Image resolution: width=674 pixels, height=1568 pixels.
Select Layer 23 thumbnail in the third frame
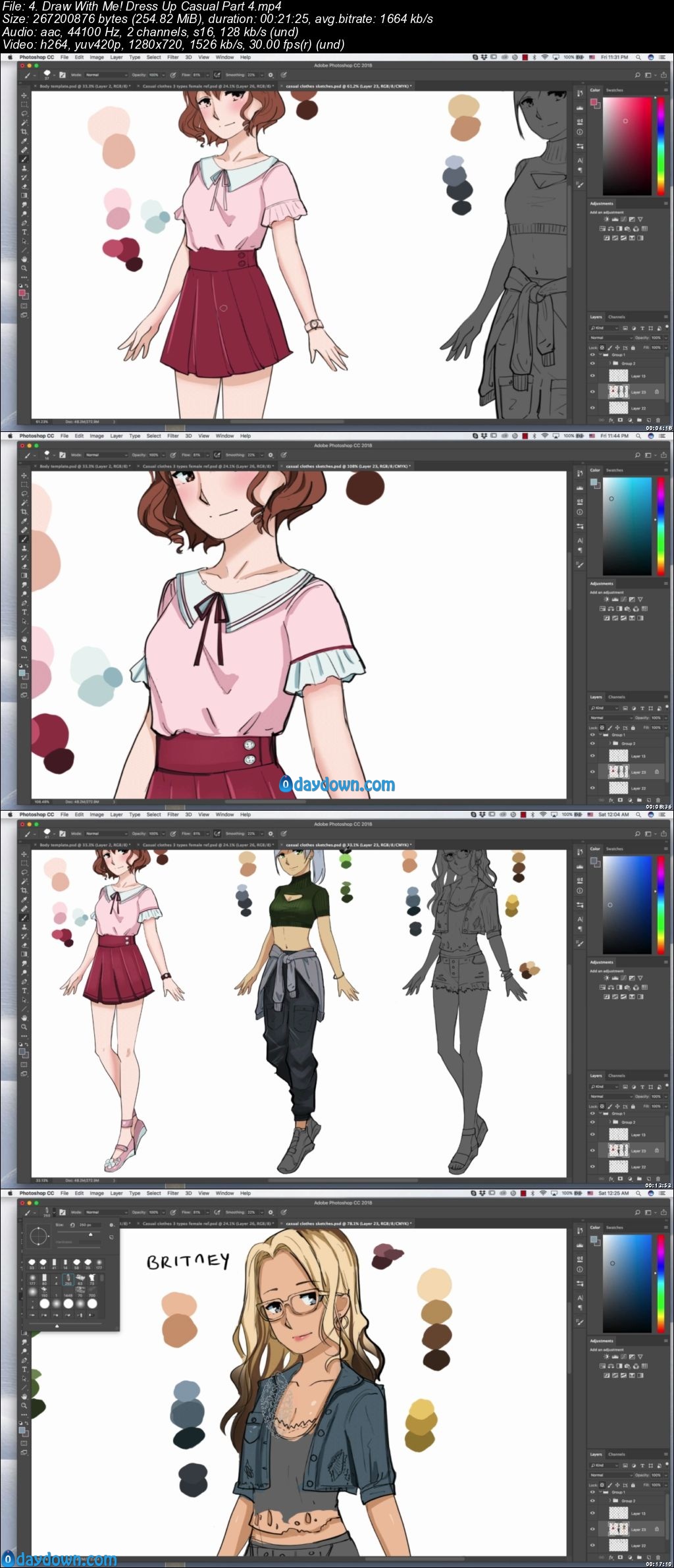(618, 1150)
